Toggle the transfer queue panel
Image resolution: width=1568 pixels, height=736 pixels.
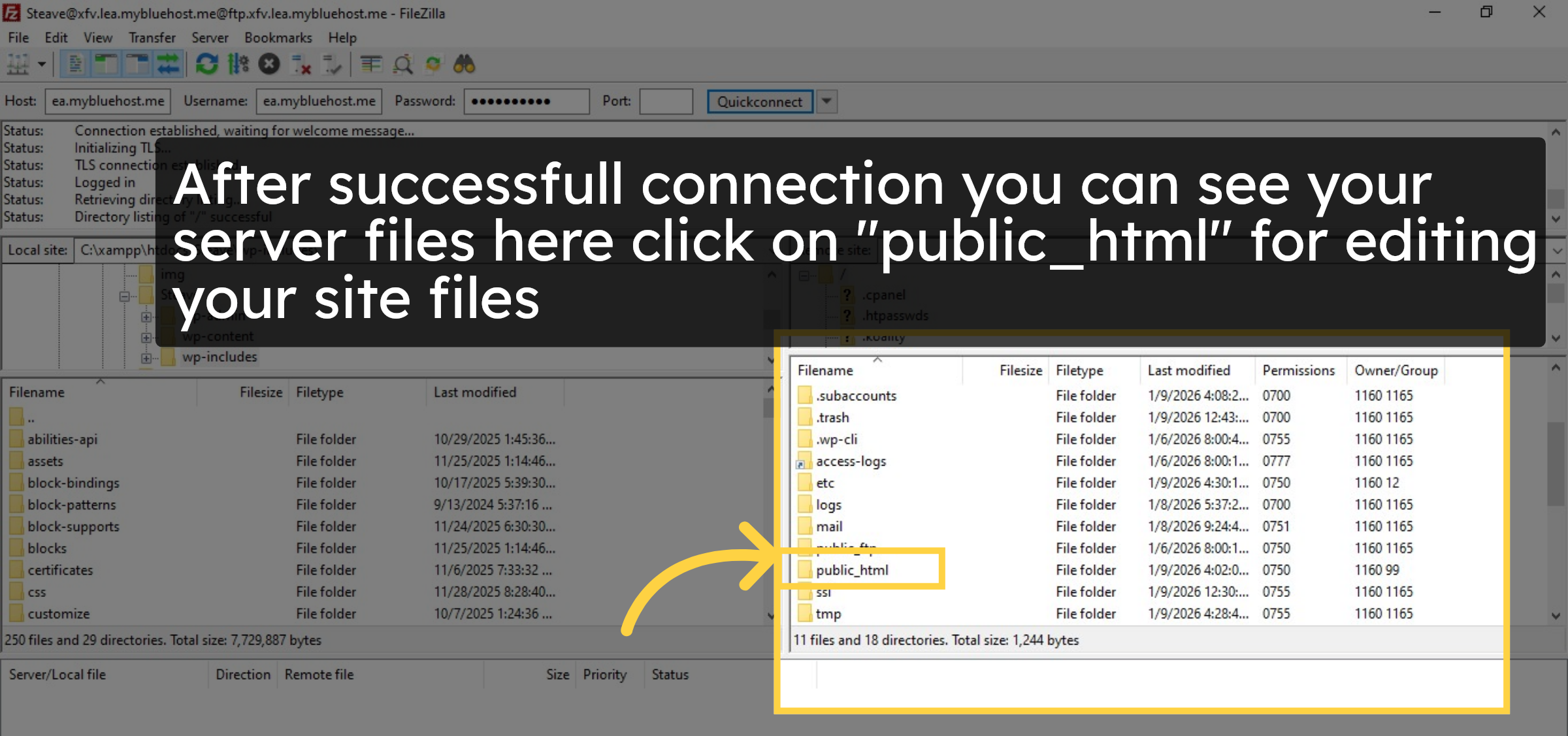[168, 63]
